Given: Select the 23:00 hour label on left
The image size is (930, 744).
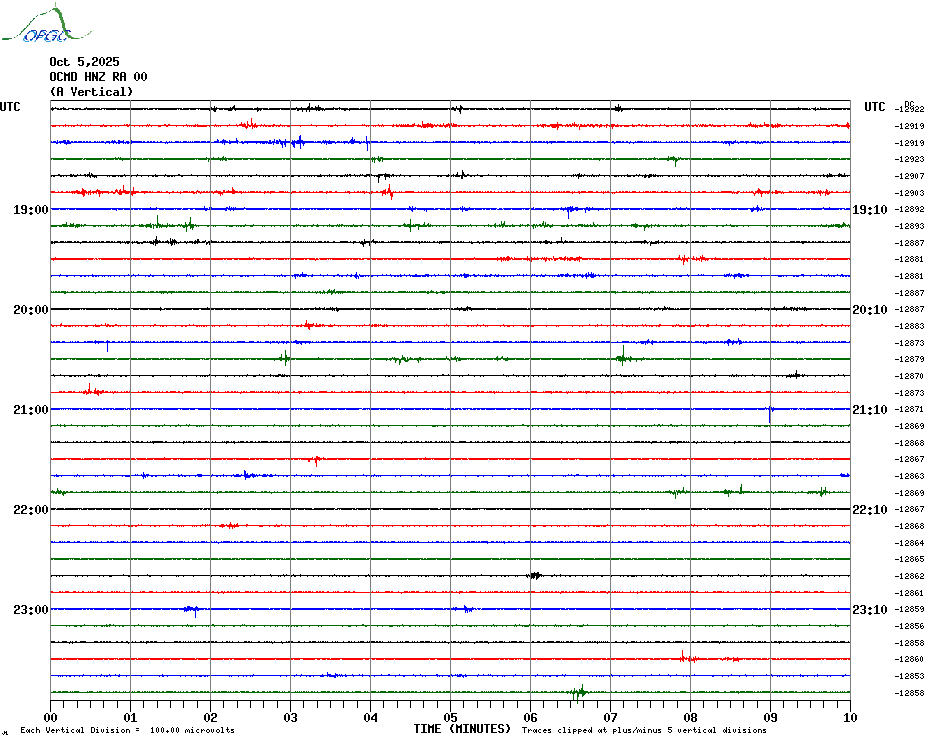Looking at the screenshot, I should [31, 610].
